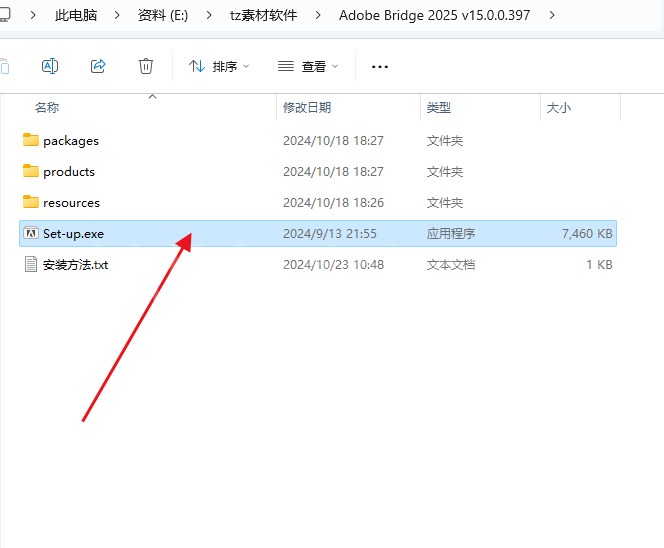Click Adobe Bridge 2025 v15.0.0.397 breadcrumb

pyautogui.click(x=434, y=15)
